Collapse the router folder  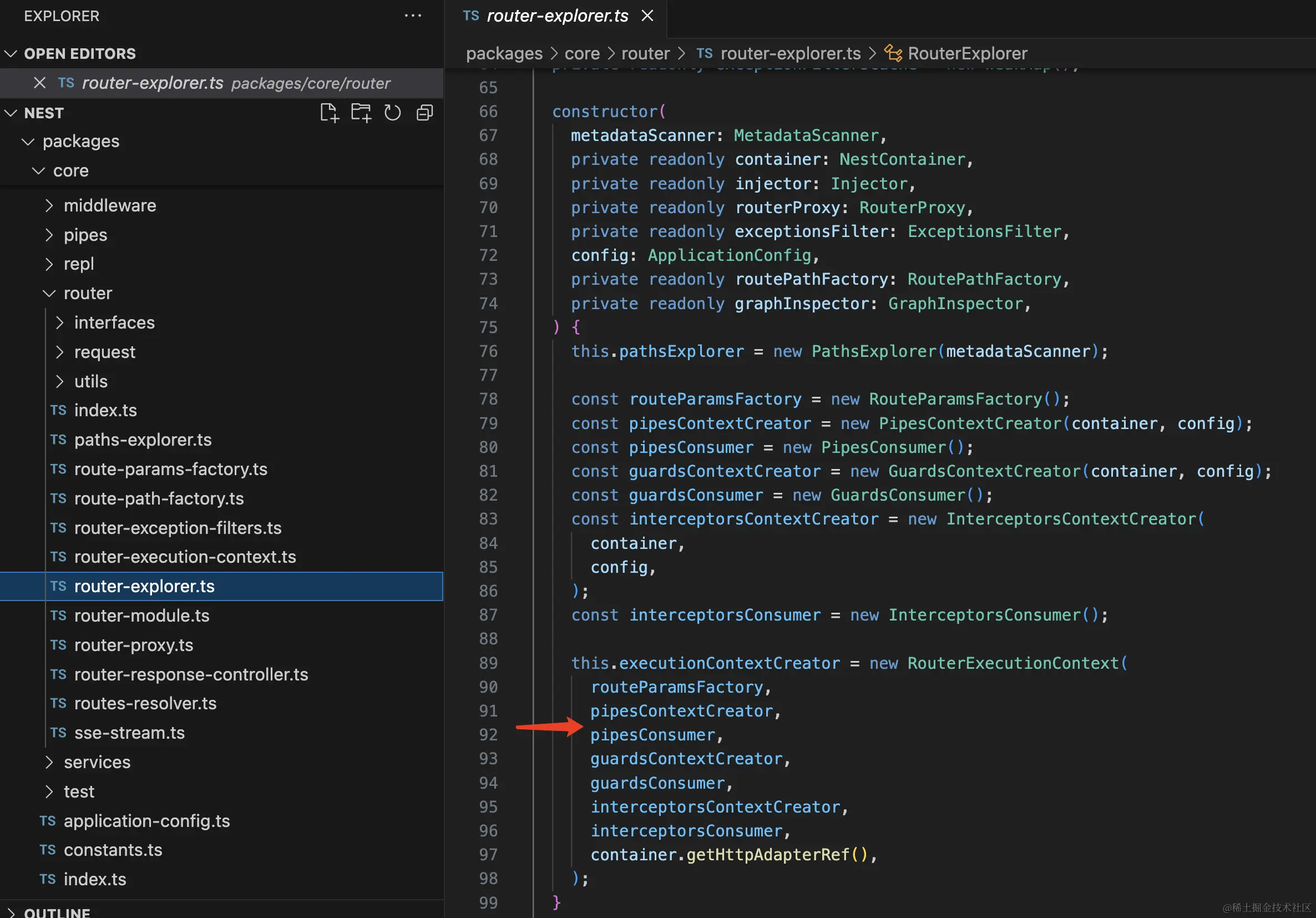[x=49, y=294]
